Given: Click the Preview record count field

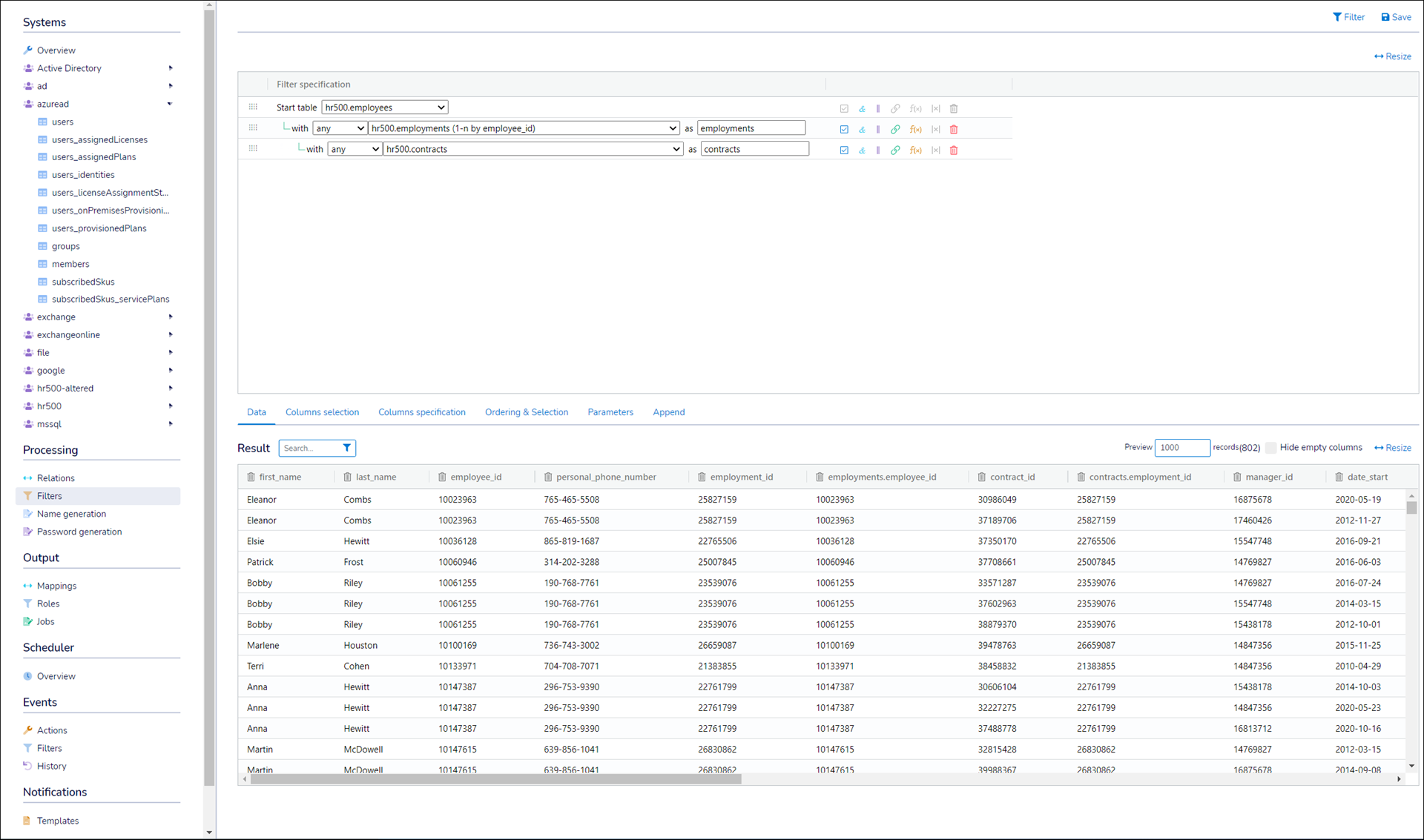Looking at the screenshot, I should tap(1181, 448).
